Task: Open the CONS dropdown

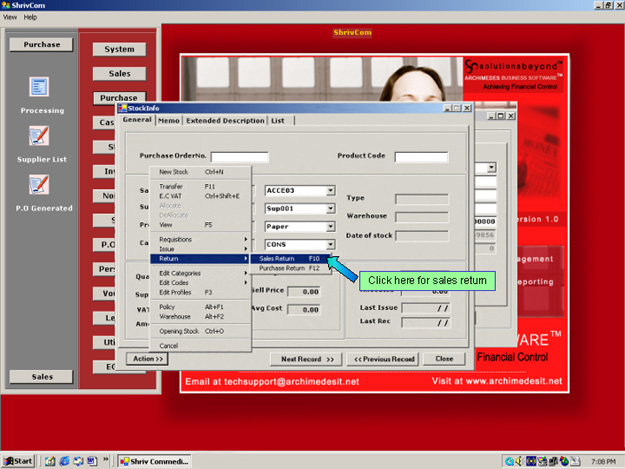Action: (330, 244)
